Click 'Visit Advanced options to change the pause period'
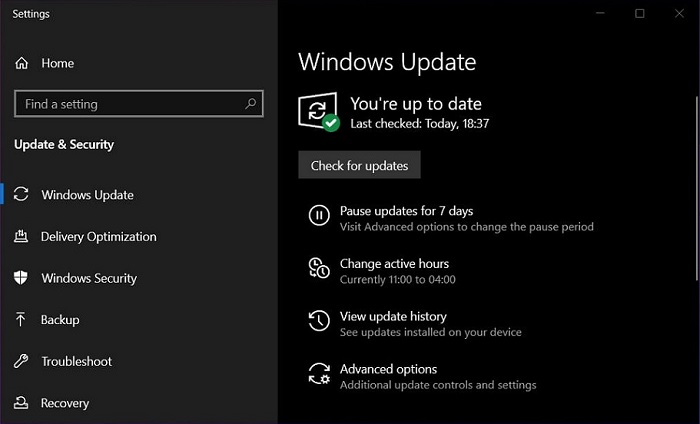Screen dimensions: 700x424 pyautogui.click(x=467, y=227)
